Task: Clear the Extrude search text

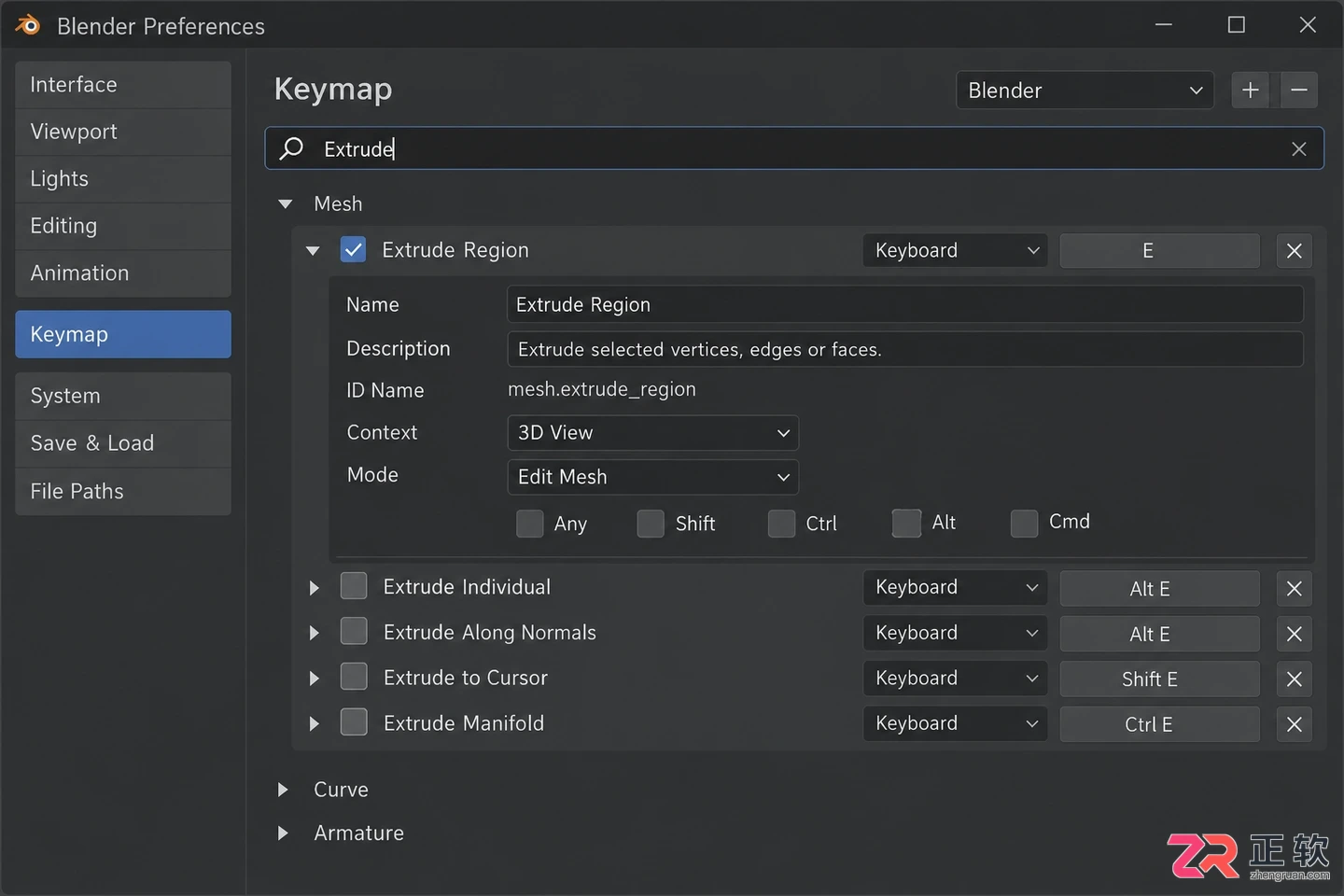Action: 1298,149
